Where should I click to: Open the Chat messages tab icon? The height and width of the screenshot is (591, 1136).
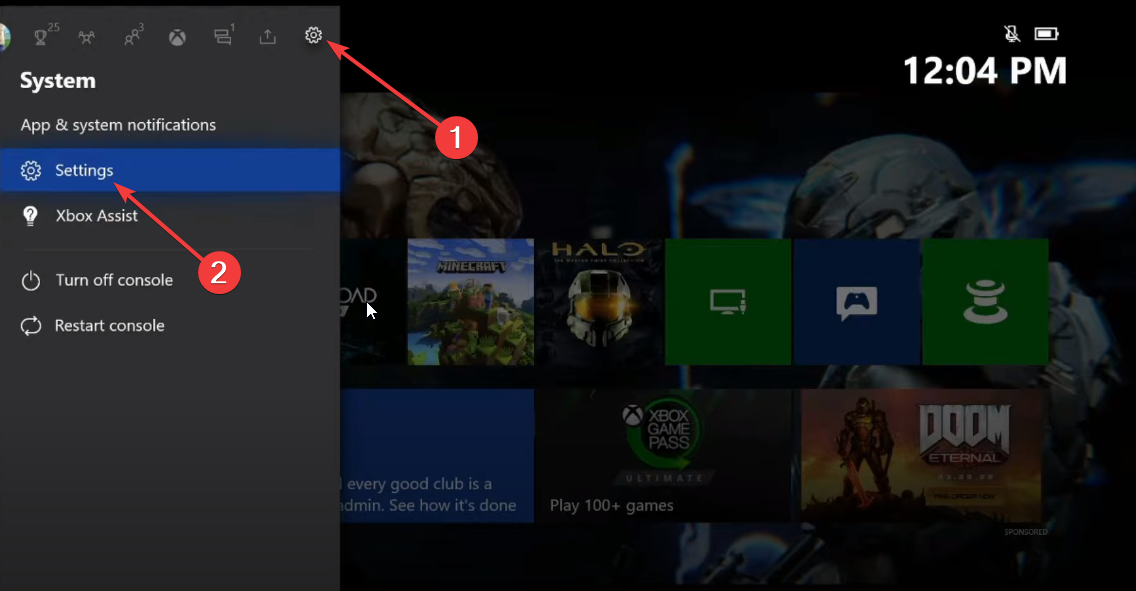223,36
